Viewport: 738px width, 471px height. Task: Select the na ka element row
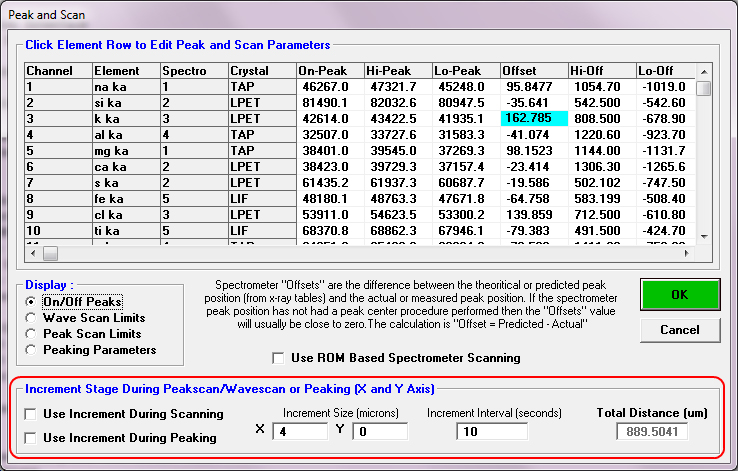pyautogui.click(x=124, y=87)
